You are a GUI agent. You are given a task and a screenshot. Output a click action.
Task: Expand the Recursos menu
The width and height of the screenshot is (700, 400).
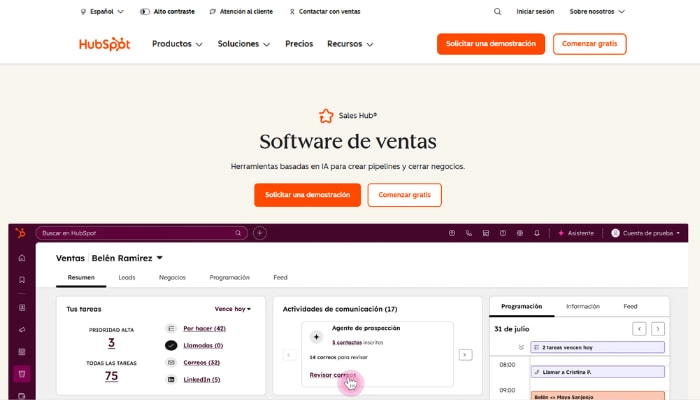point(350,44)
